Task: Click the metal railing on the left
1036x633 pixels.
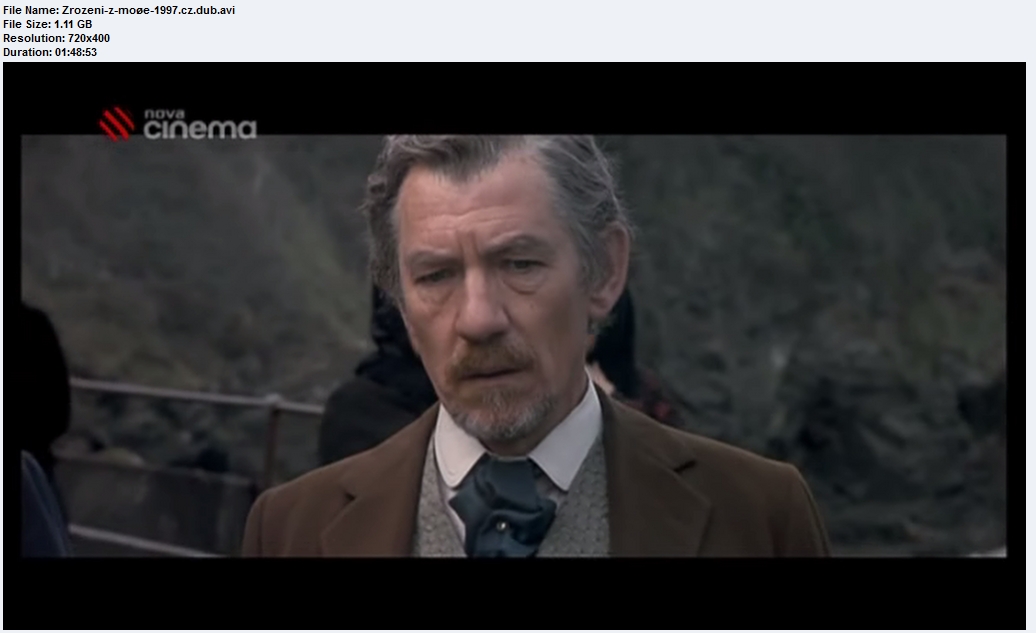Action: tap(200, 395)
